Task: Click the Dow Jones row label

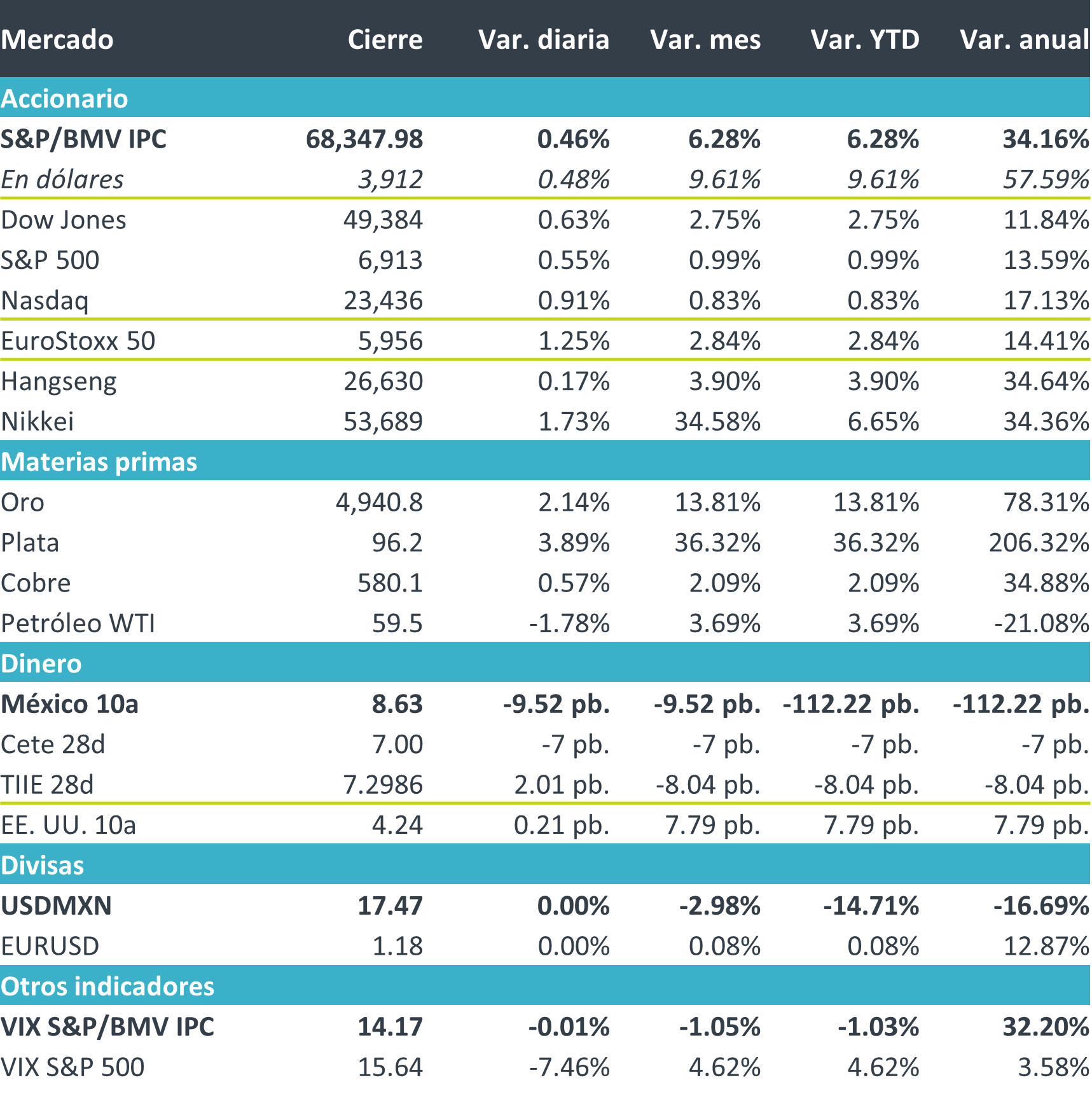Action: coord(64,220)
